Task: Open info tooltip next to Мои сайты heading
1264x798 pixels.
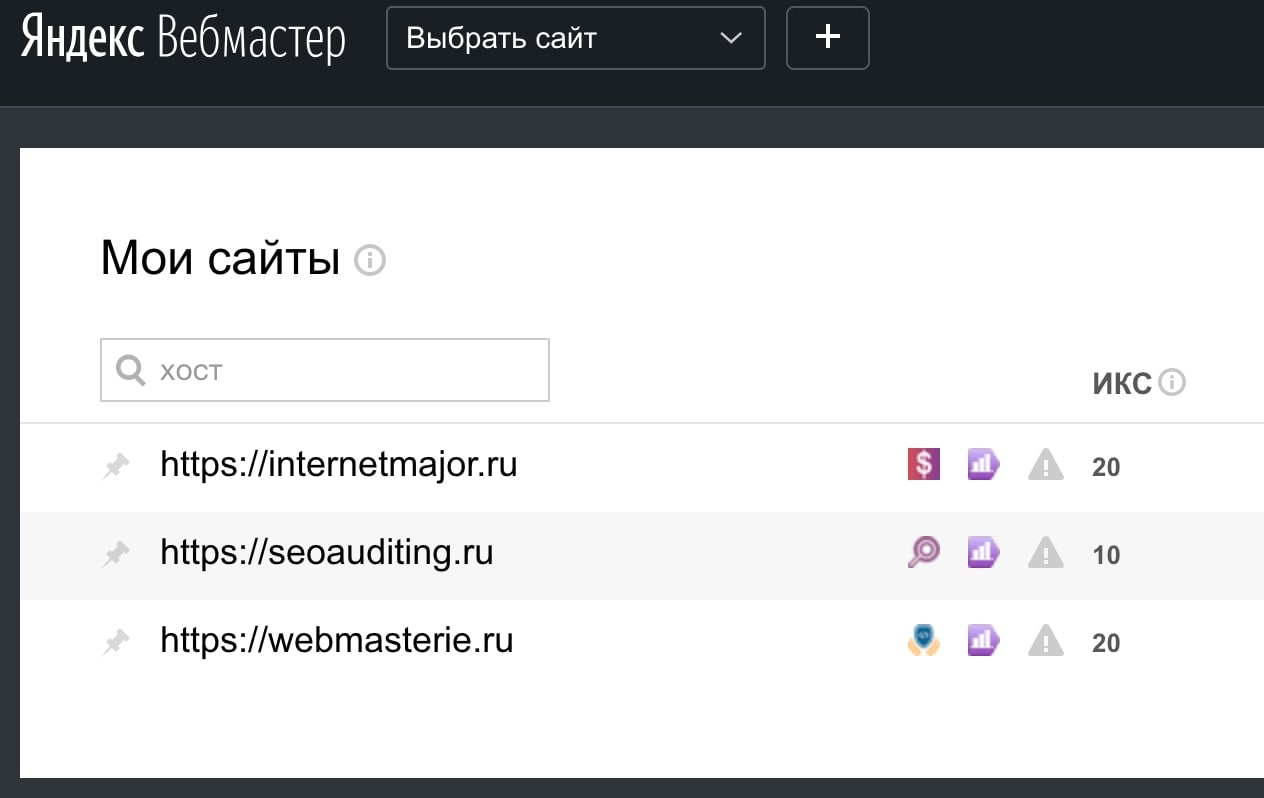Action: pos(370,260)
